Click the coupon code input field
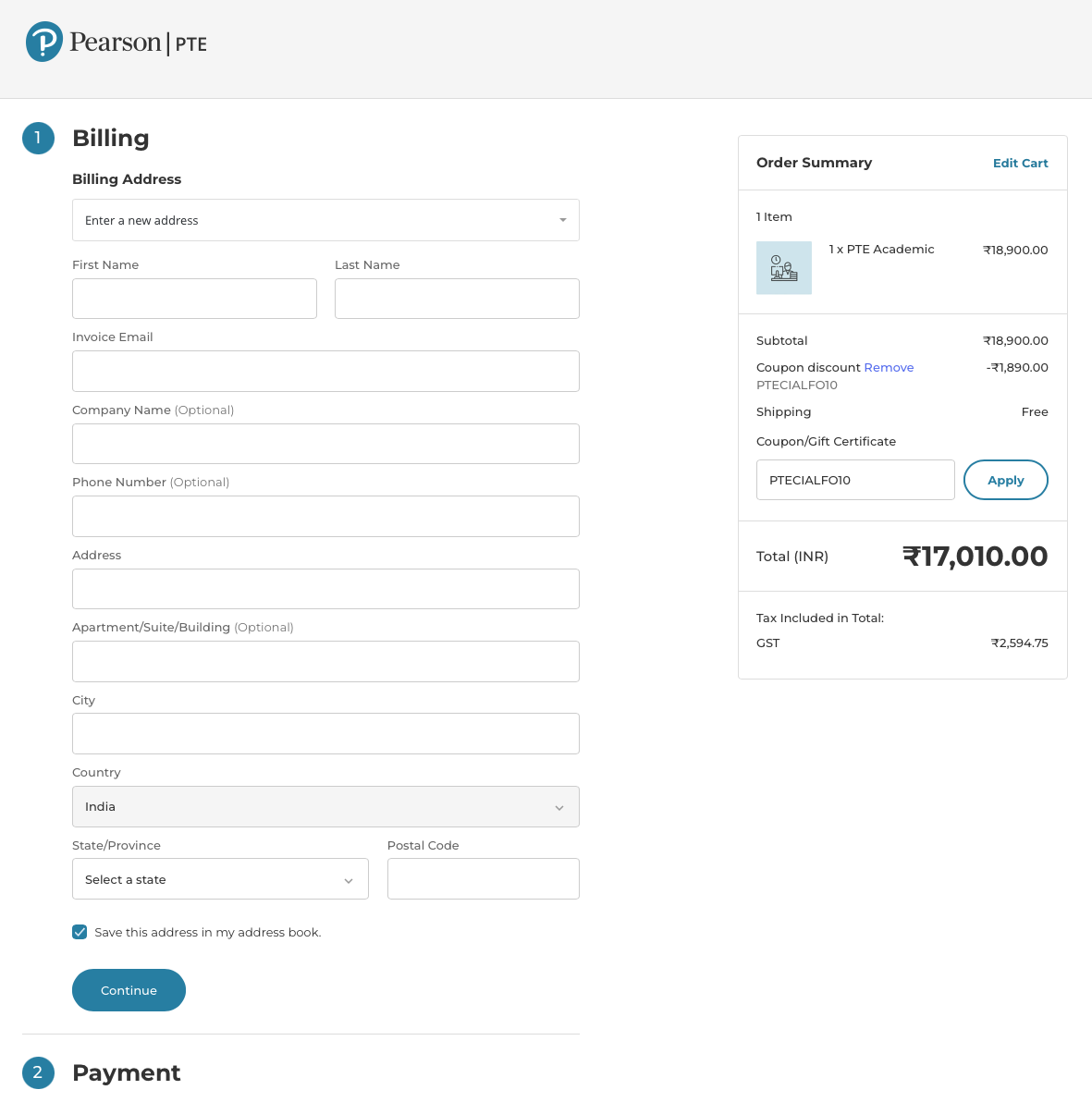Image resolution: width=1092 pixels, height=1102 pixels. (x=855, y=480)
